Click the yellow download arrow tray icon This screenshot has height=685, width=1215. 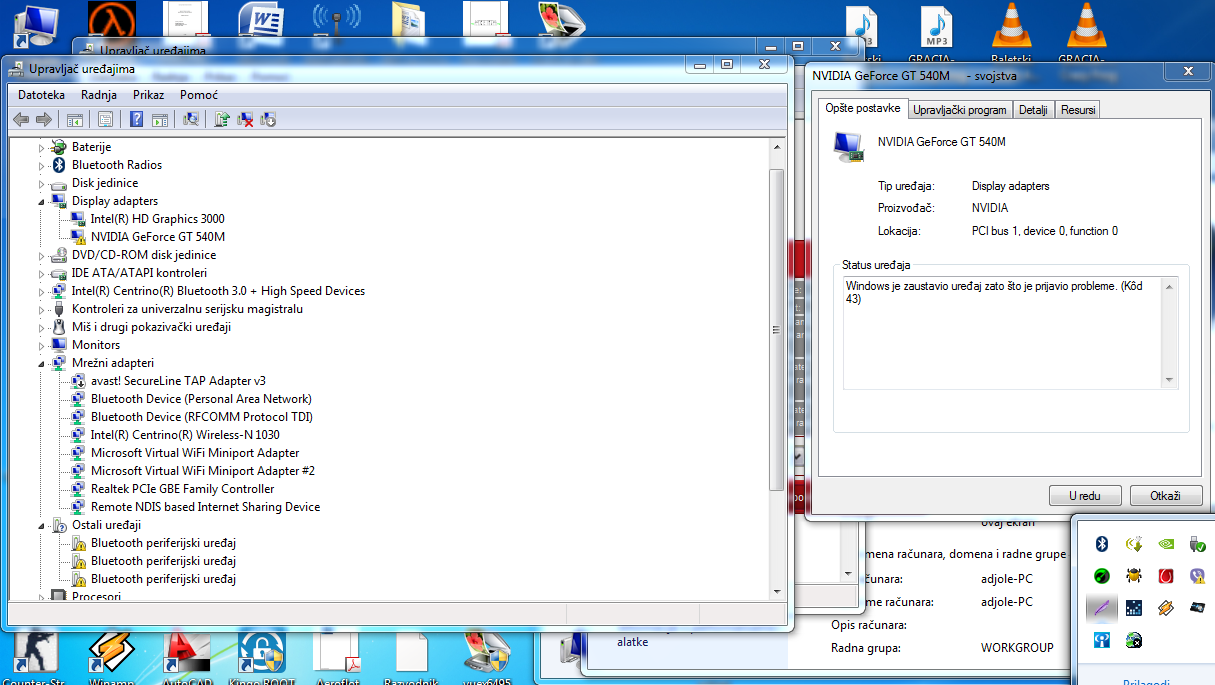pyautogui.click(x=1134, y=544)
